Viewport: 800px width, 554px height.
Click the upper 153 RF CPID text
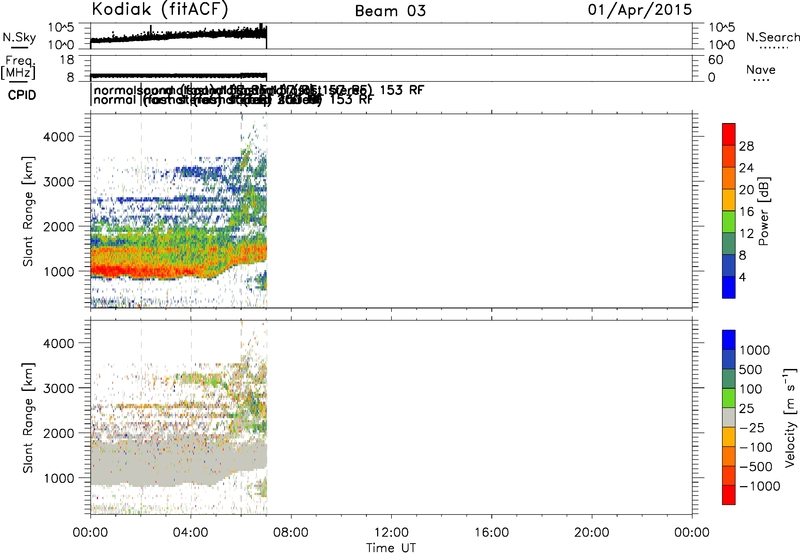pyautogui.click(x=402, y=90)
